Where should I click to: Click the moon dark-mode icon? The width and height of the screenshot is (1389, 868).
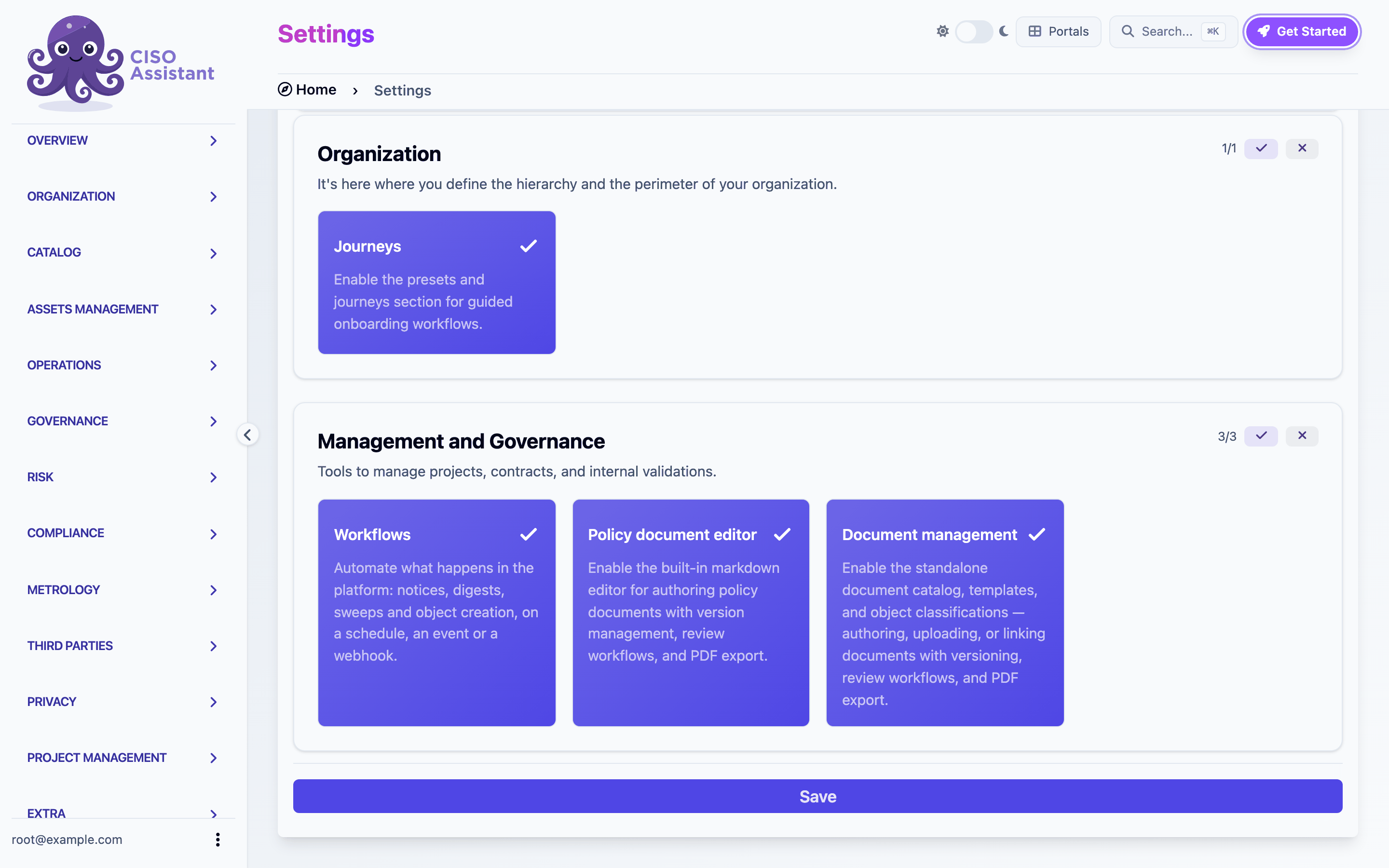[x=1004, y=31]
